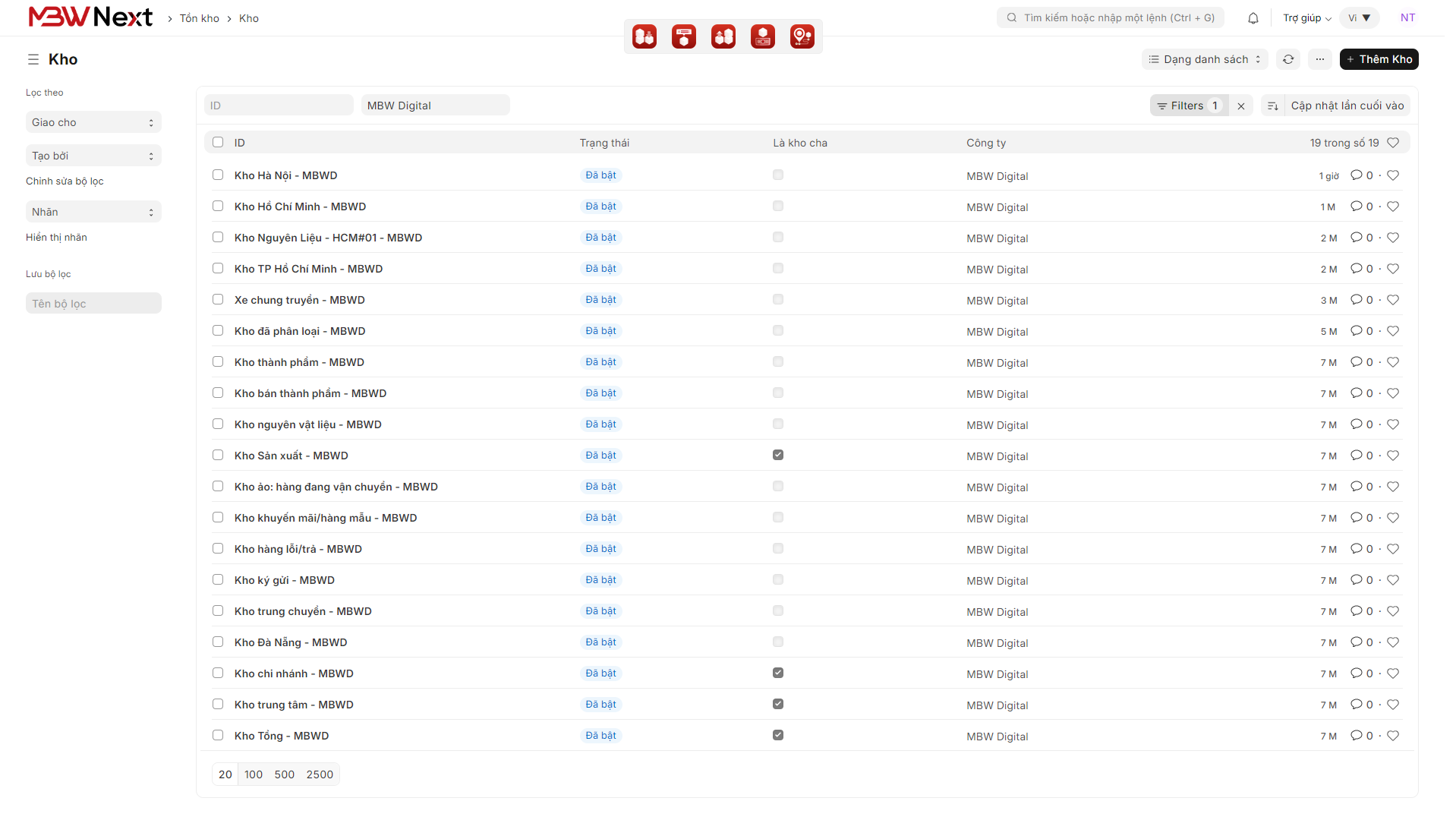Viewport: 1456px width, 817px height.
Task: Clear the applied filter with the X
Action: pos(1241,106)
